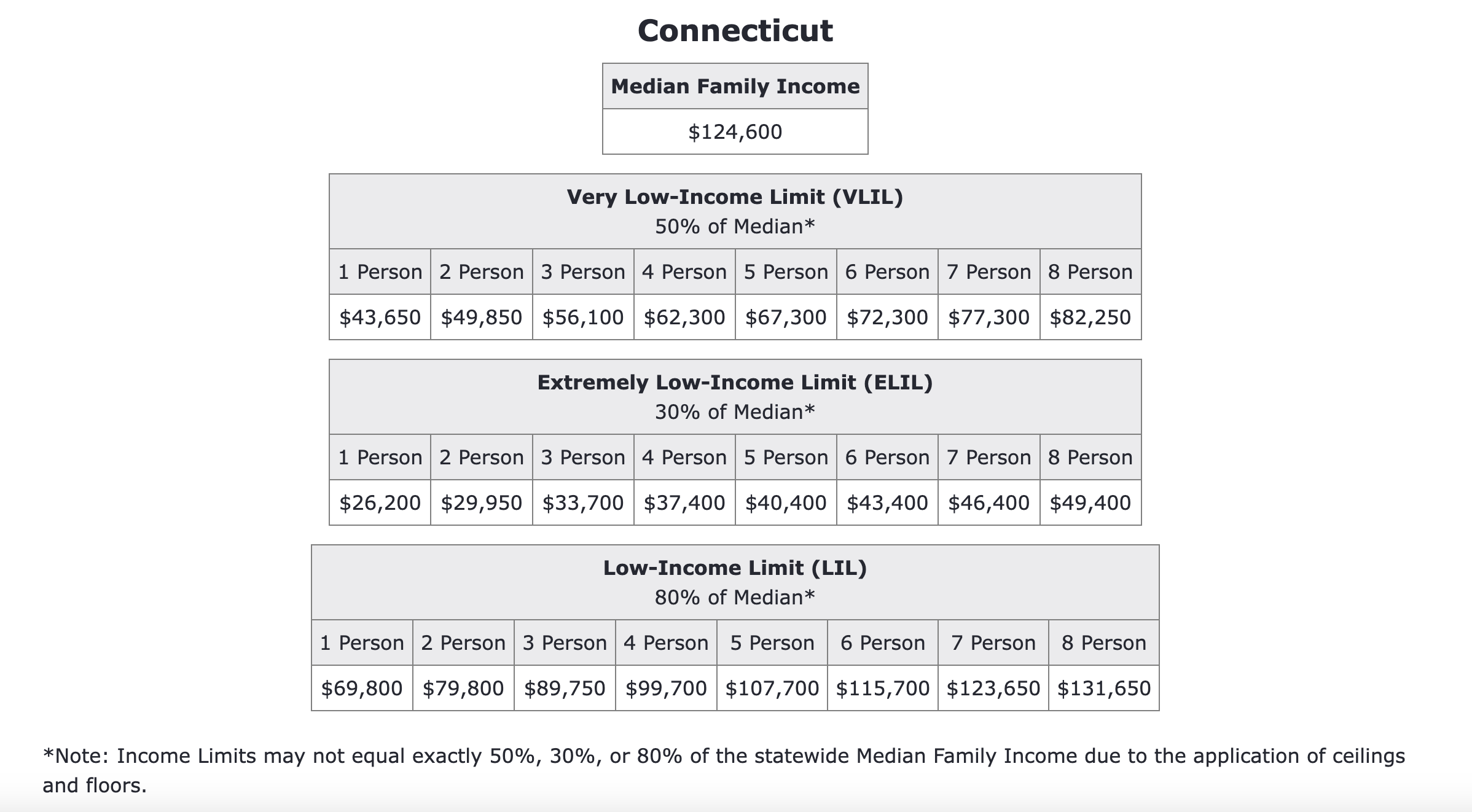1472x812 pixels.
Task: Select the Median Family Income header cell
Action: click(735, 87)
